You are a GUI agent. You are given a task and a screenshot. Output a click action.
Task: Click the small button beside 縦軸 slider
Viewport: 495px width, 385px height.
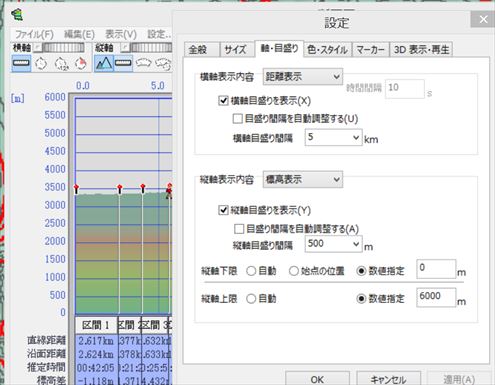[x=125, y=48]
